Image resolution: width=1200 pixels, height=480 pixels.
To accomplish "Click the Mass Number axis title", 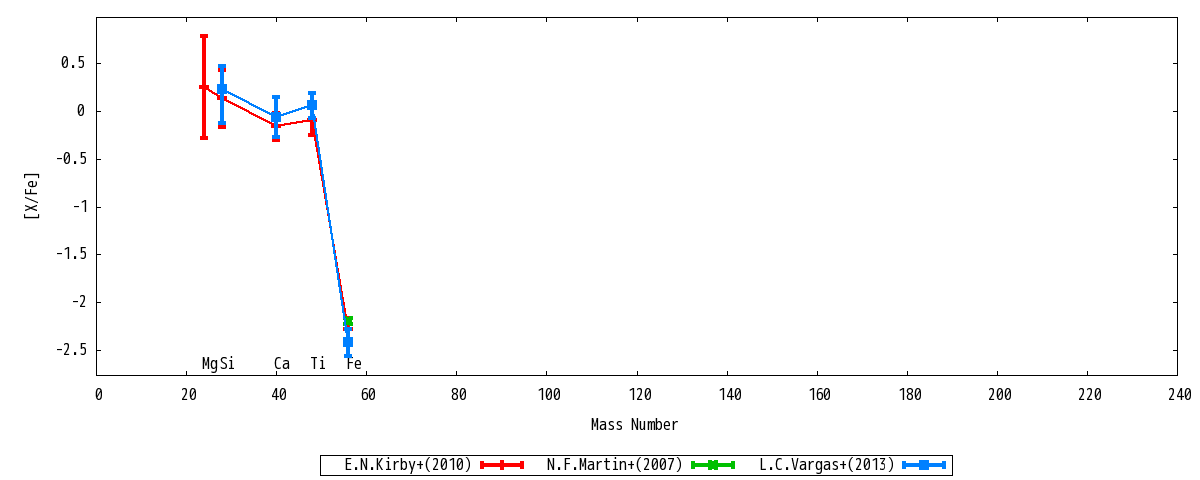I will click(634, 425).
